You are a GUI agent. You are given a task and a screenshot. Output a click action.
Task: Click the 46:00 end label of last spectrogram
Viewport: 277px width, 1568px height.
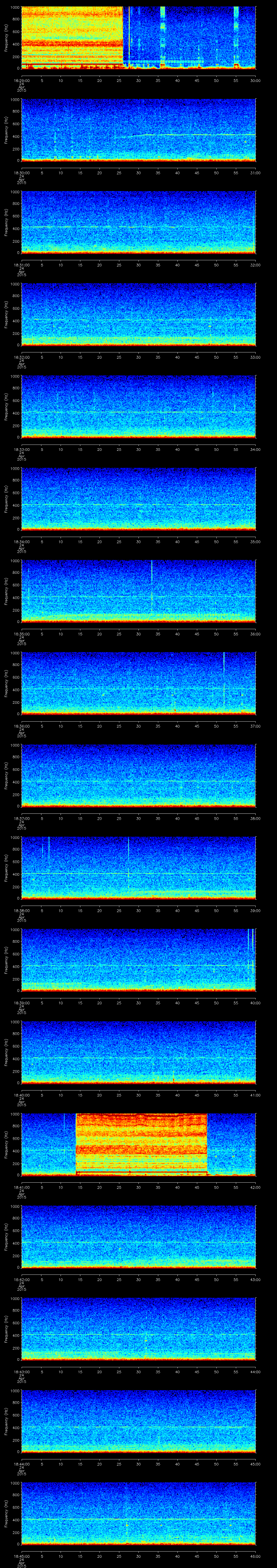click(256, 1556)
